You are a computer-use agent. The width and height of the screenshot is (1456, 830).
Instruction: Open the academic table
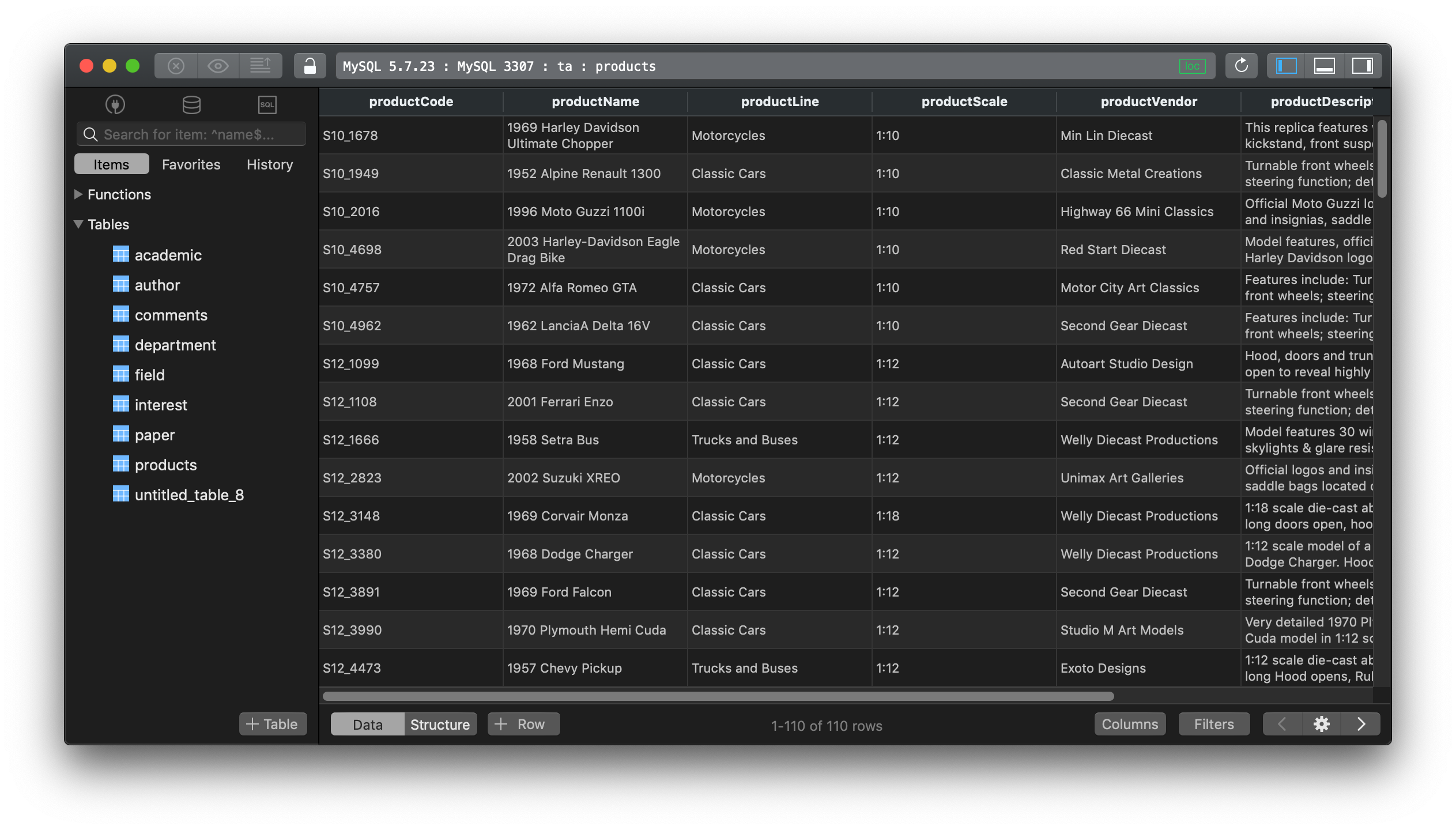169,254
